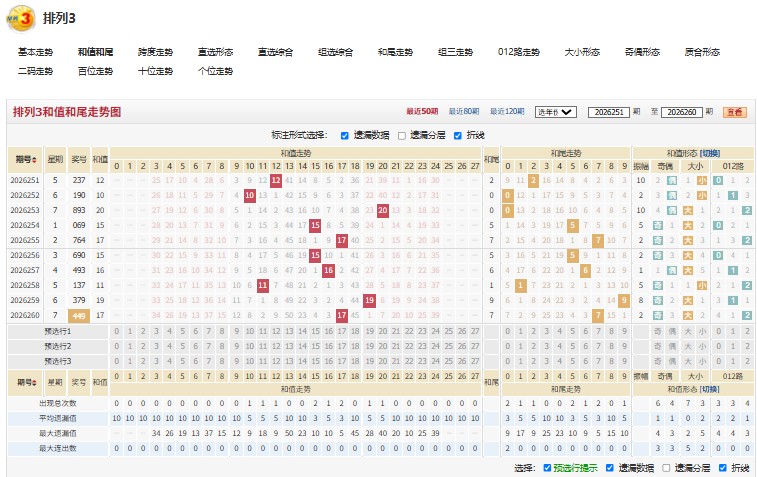Screen dimensions: 757x477
Task: Sort by 期号 arrows in bottom header
Action: (x=34, y=382)
